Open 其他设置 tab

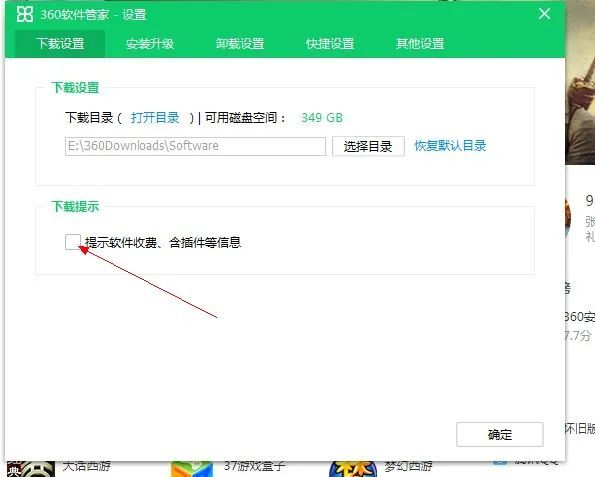coord(420,44)
